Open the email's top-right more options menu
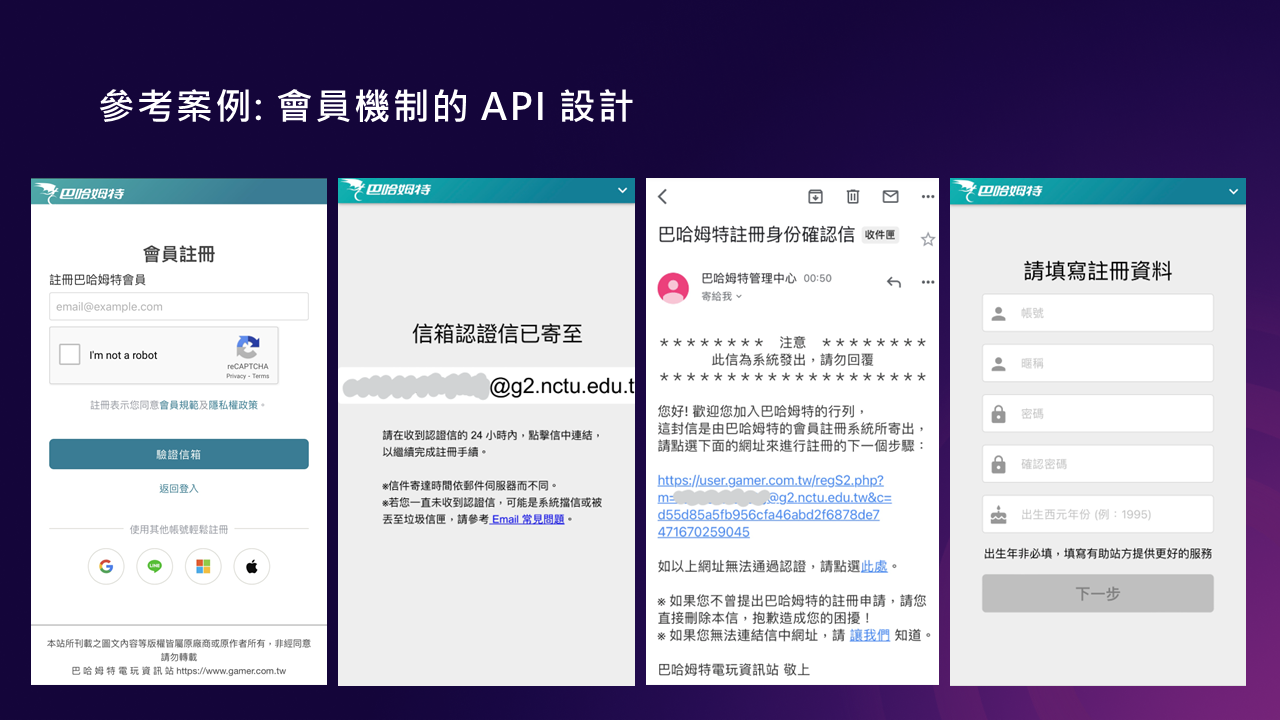This screenshot has width=1280, height=720. (x=927, y=197)
